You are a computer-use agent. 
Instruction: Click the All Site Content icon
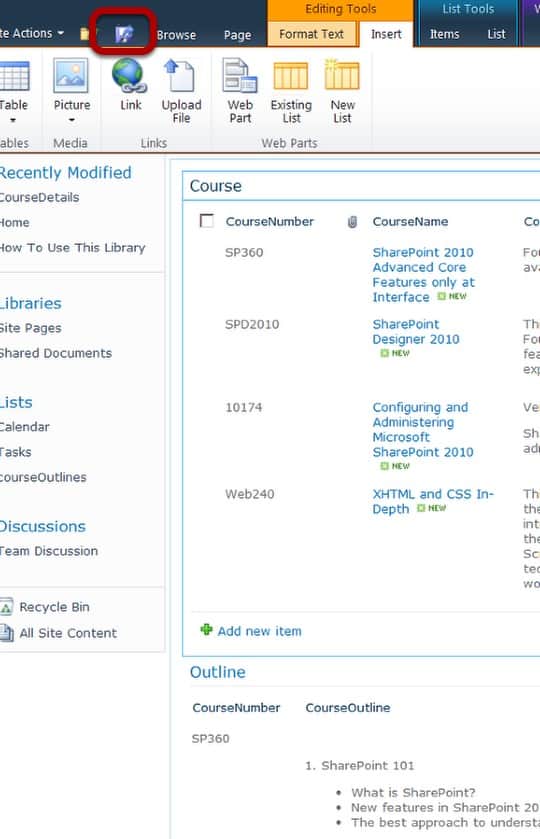point(6,633)
